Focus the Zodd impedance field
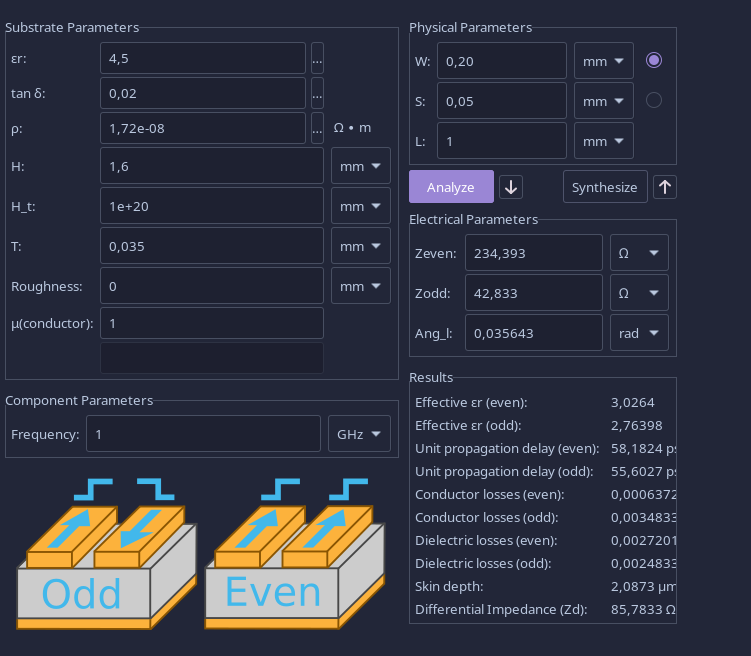Viewport: 751px width, 656px height. tap(535, 293)
